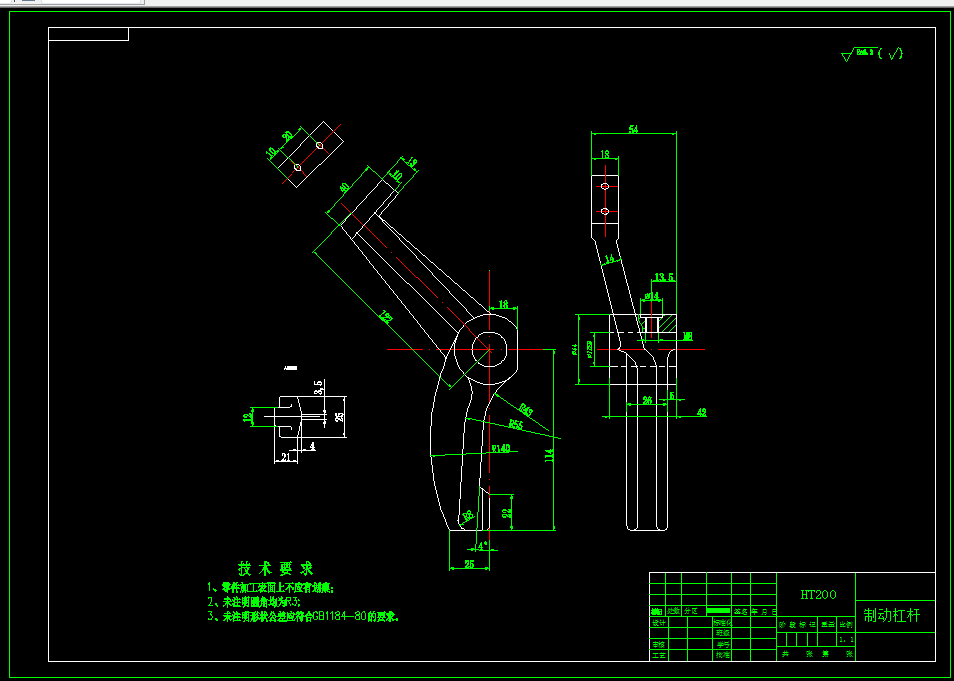Image resolution: width=954 pixels, height=681 pixels.
Task: Select the 分区 cell in the title block
Action: pyautogui.click(x=694, y=611)
